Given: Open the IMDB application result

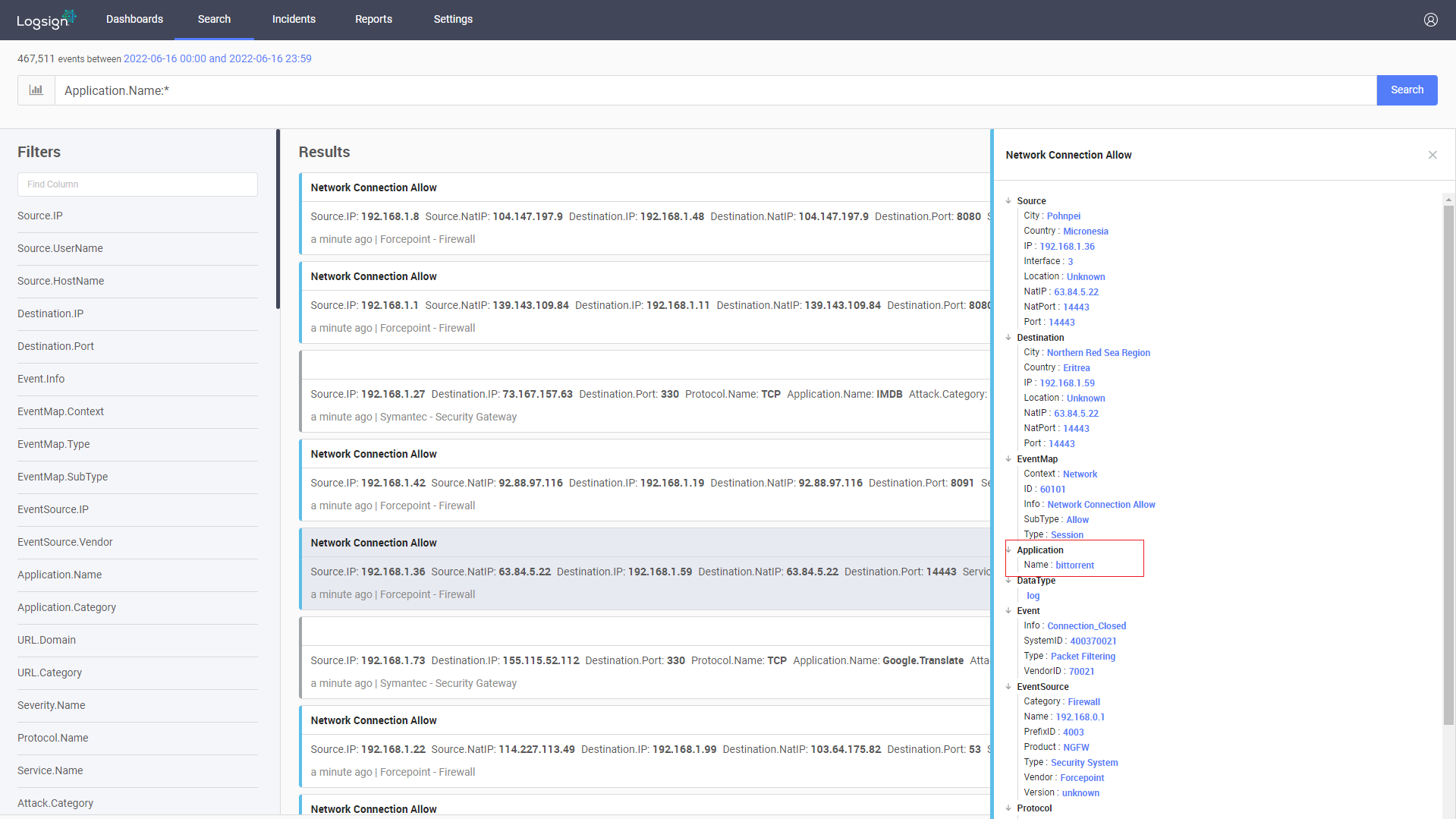Looking at the screenshot, I should [645, 392].
